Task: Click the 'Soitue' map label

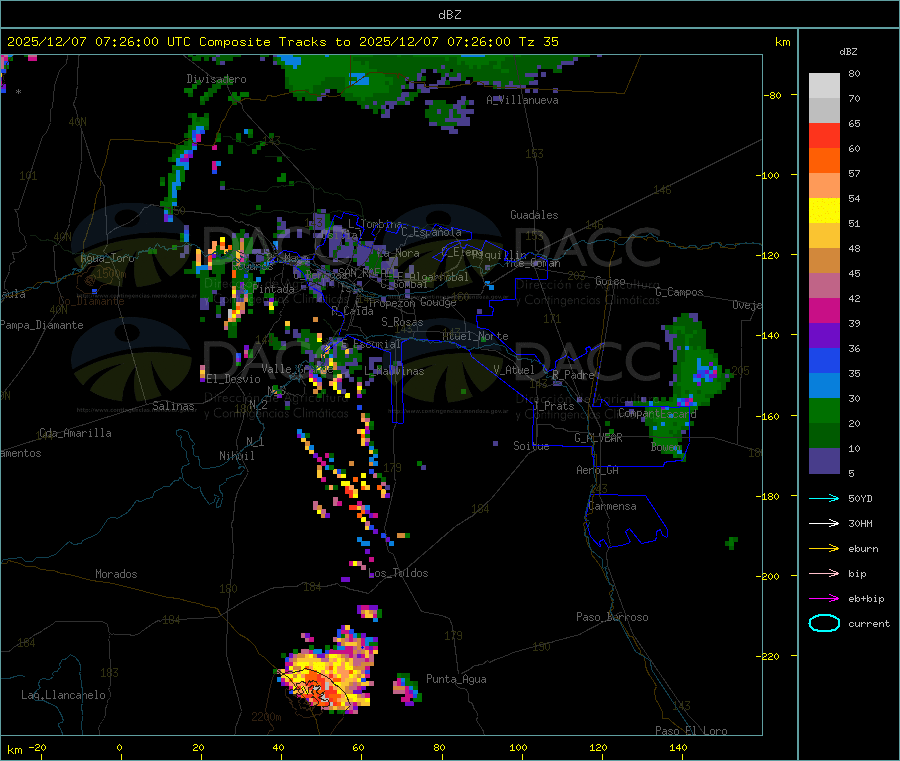Action: tap(531, 446)
